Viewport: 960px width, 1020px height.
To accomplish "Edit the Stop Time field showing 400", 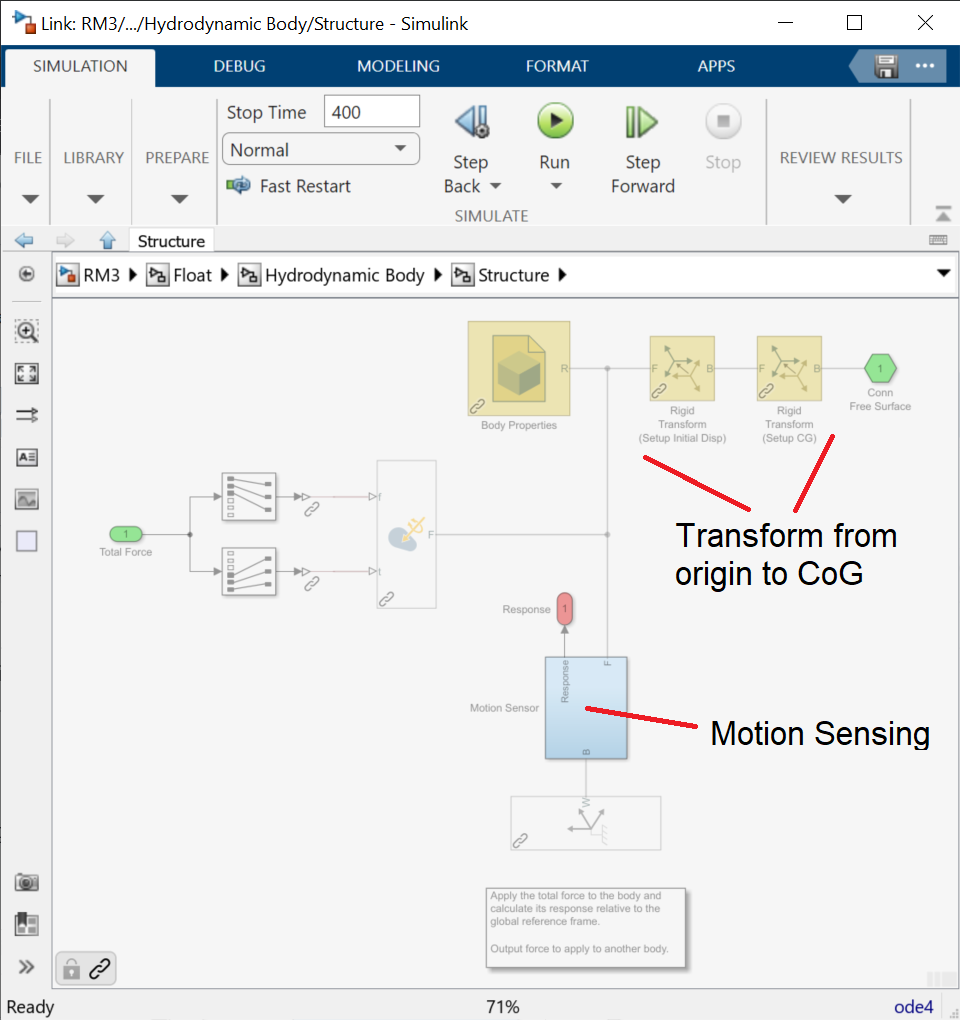I will click(371, 111).
